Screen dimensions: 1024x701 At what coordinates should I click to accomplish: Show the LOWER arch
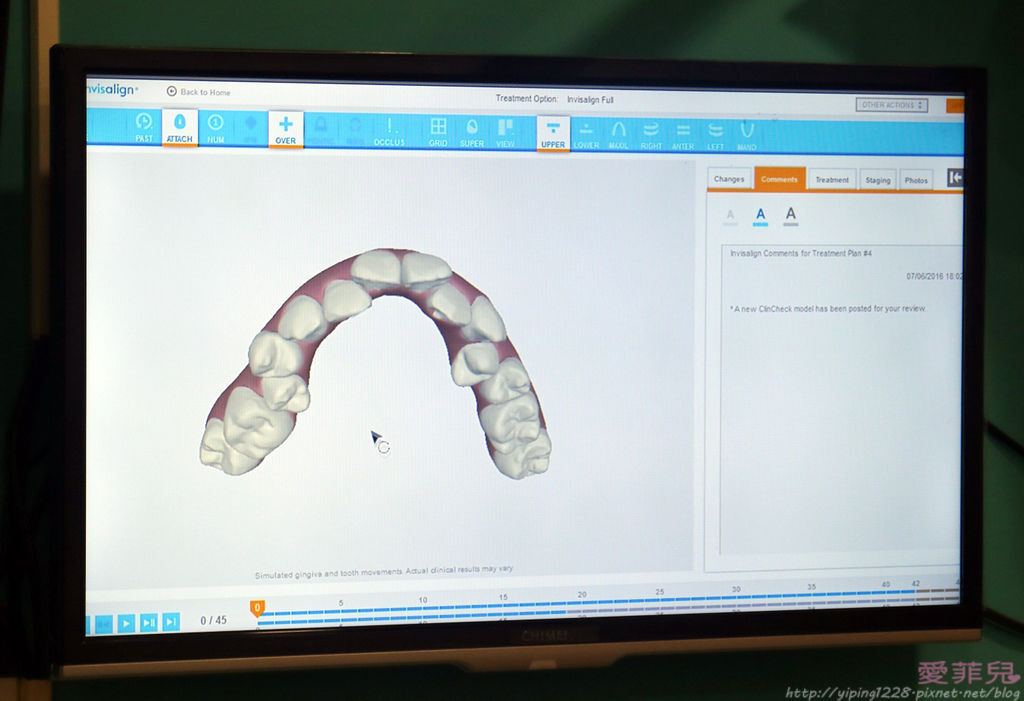(x=586, y=133)
